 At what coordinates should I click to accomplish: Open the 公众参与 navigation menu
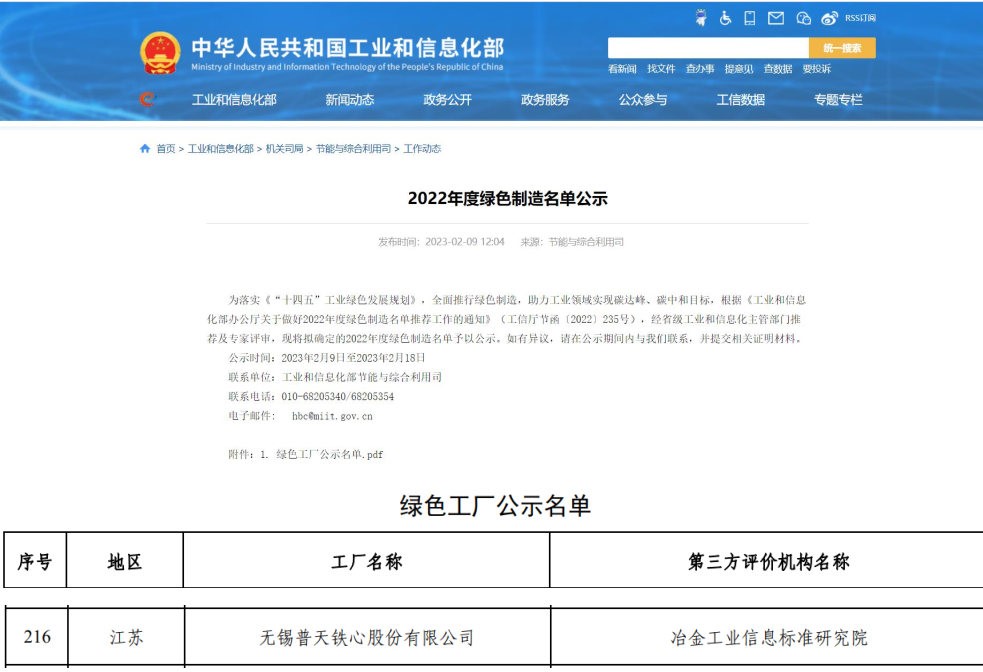[x=643, y=100]
